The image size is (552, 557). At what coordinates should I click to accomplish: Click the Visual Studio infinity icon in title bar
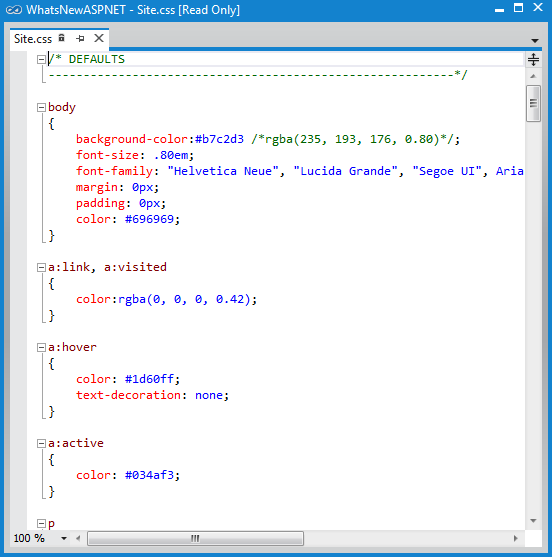[14, 10]
